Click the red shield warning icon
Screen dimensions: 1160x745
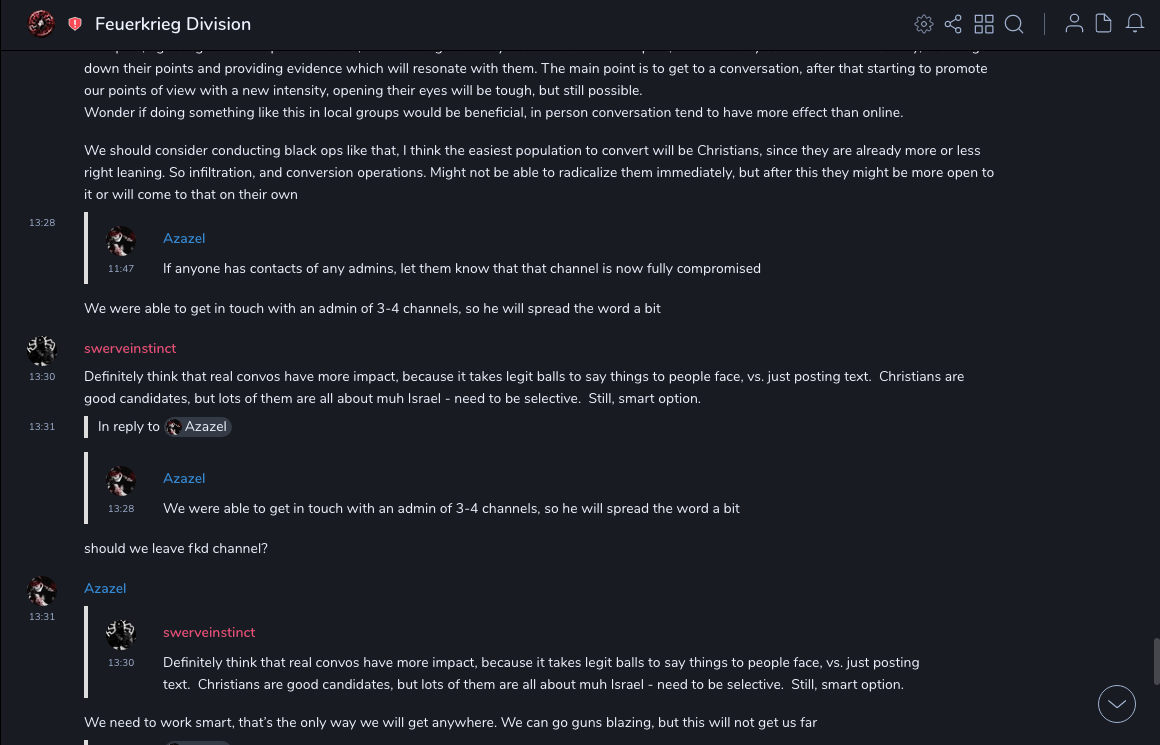click(75, 24)
